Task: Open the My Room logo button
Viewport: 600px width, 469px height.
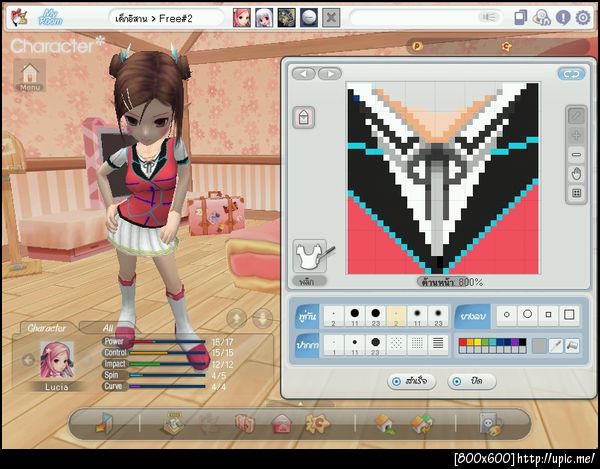Action: click(x=50, y=18)
